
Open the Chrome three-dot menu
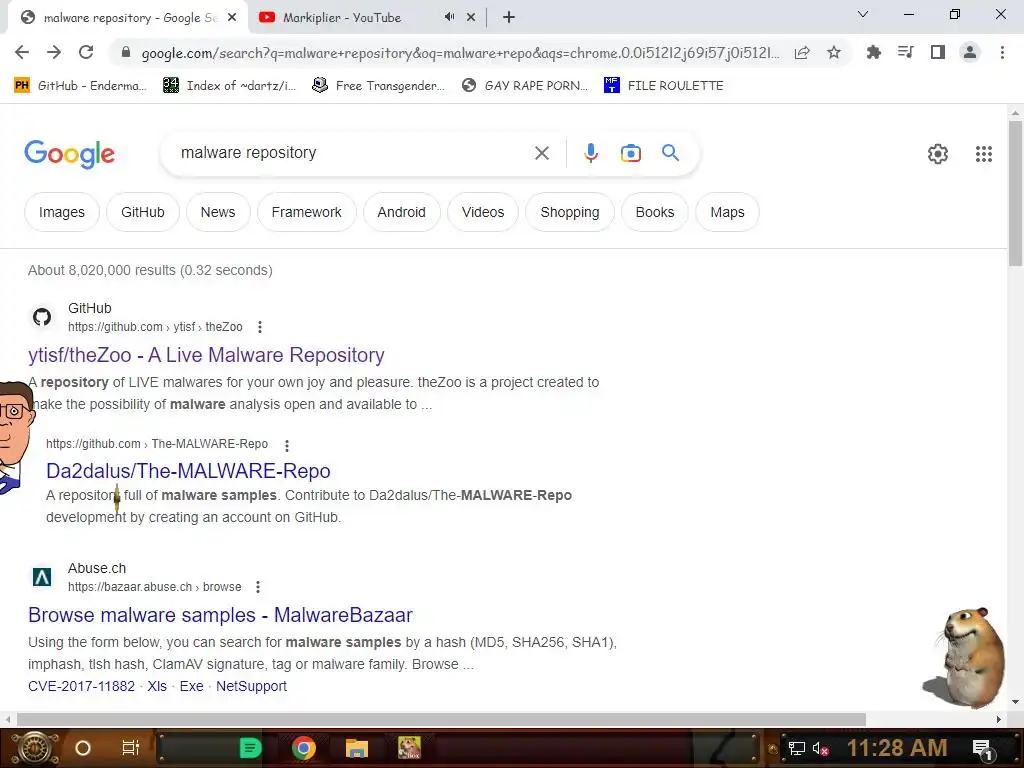point(1002,52)
